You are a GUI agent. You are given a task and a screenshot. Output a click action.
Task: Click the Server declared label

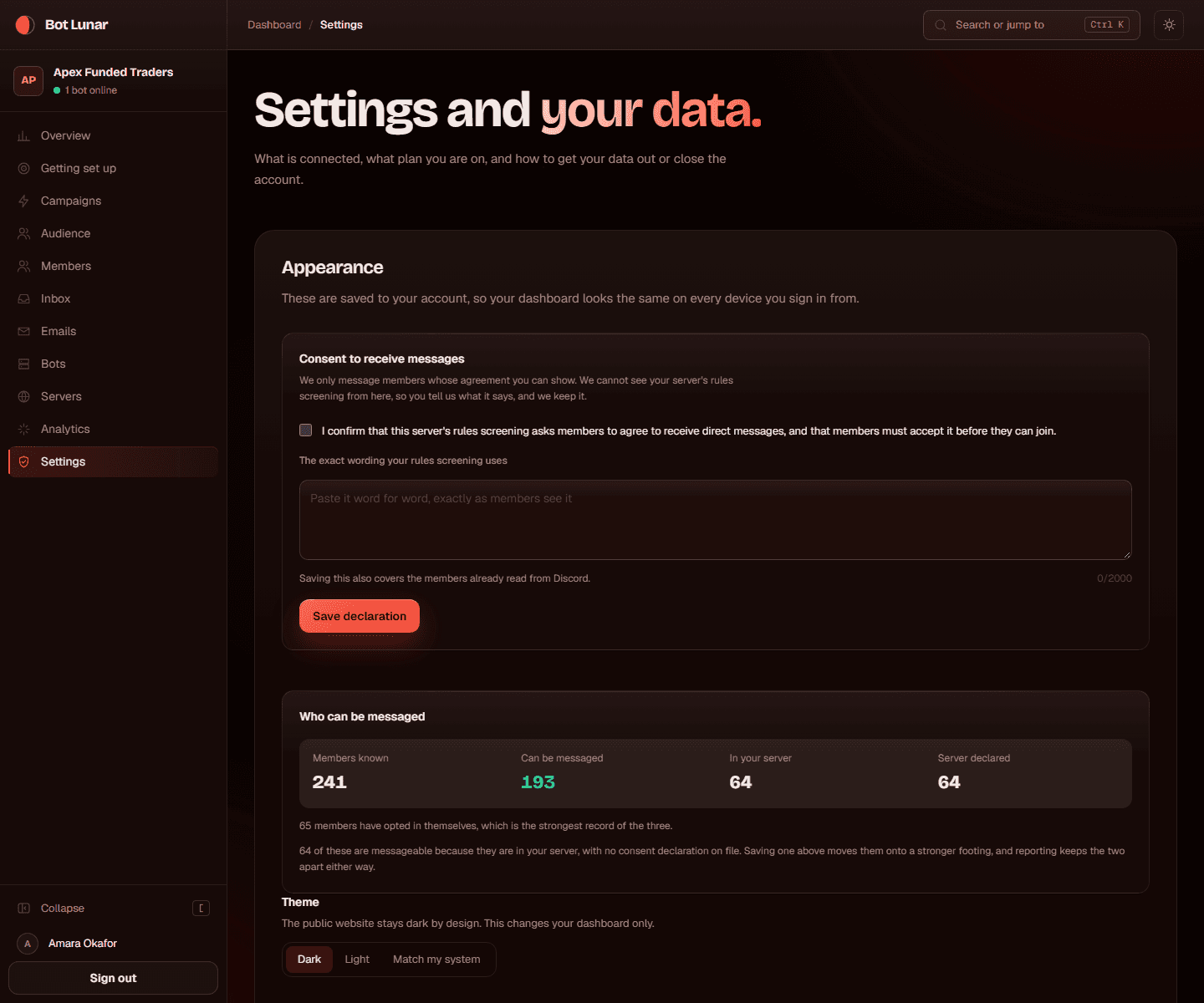[x=974, y=758]
